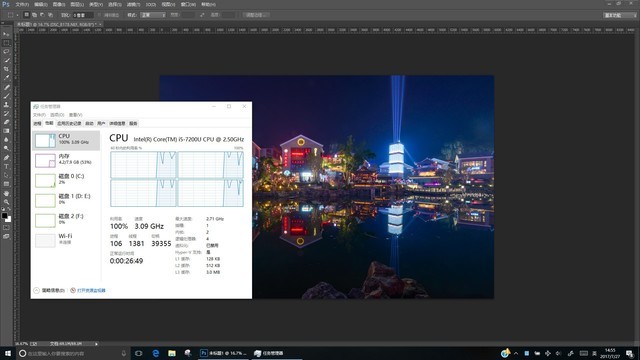The image size is (640, 360).
Task: Choose Add to Selection mode
Action: [x=34, y=15]
